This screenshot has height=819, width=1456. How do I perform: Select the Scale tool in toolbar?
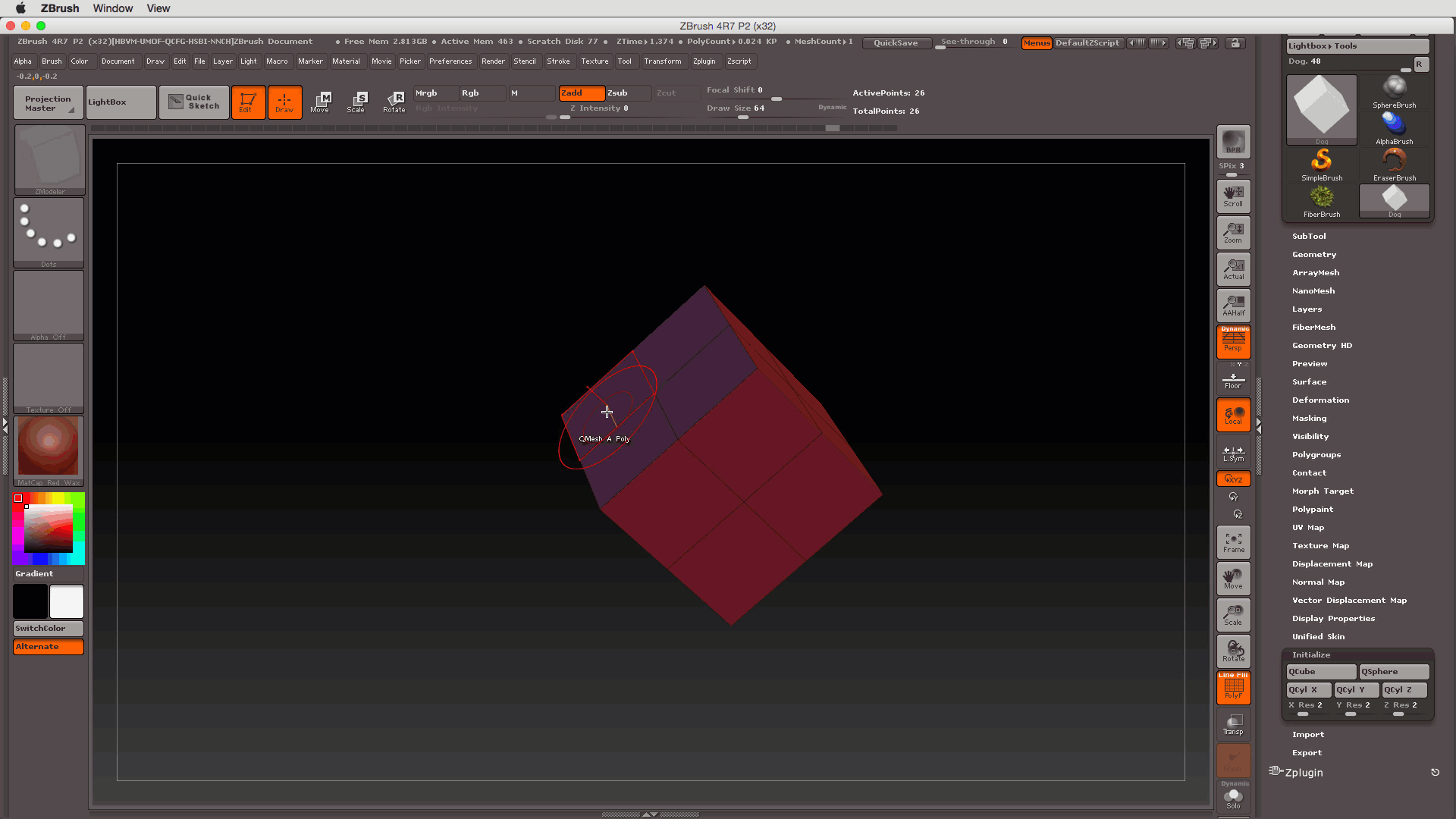point(357,101)
